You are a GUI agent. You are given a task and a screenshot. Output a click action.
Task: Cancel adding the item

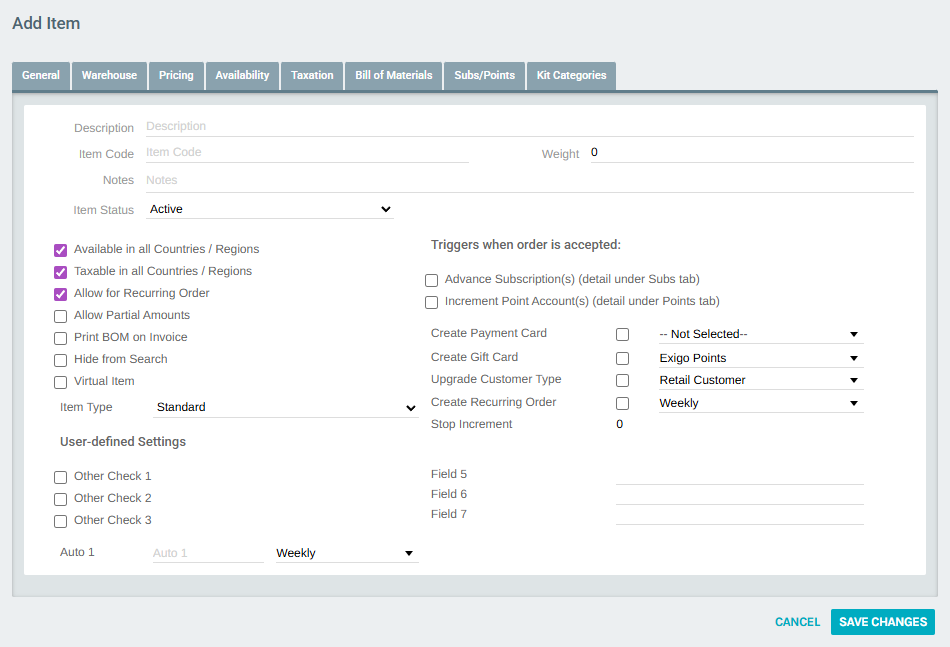pyautogui.click(x=797, y=622)
